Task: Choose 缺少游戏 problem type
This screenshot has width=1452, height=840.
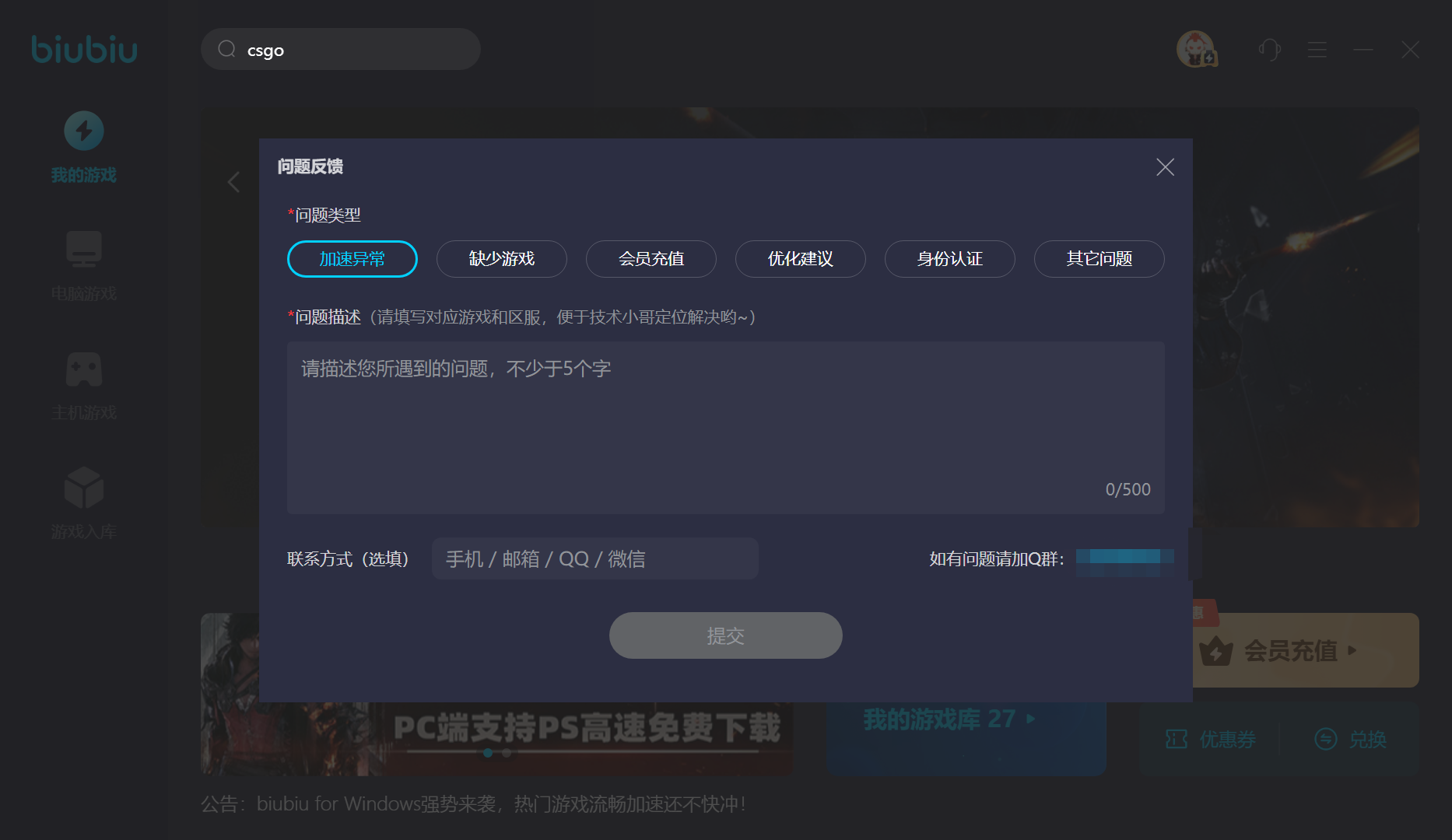Action: click(x=501, y=259)
